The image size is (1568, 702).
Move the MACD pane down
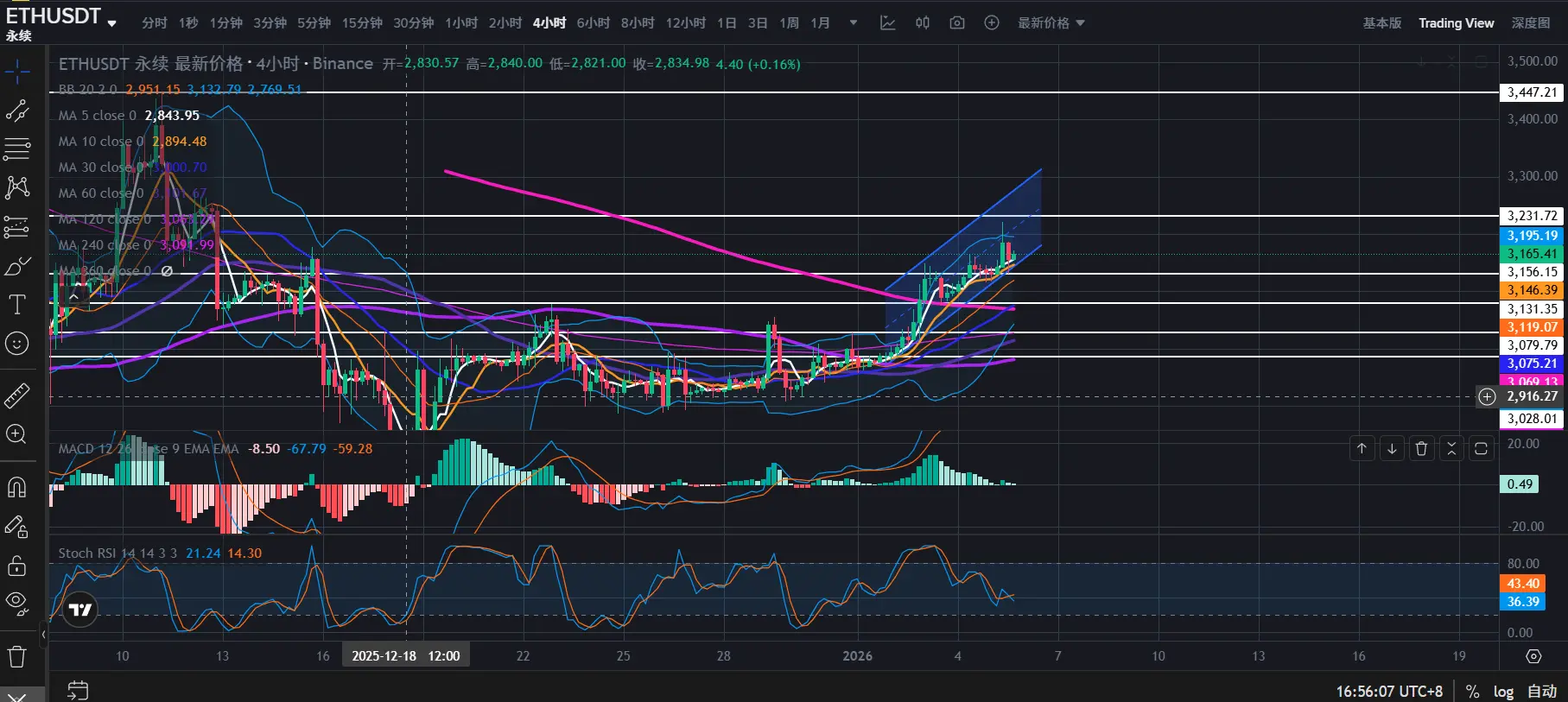click(1392, 448)
